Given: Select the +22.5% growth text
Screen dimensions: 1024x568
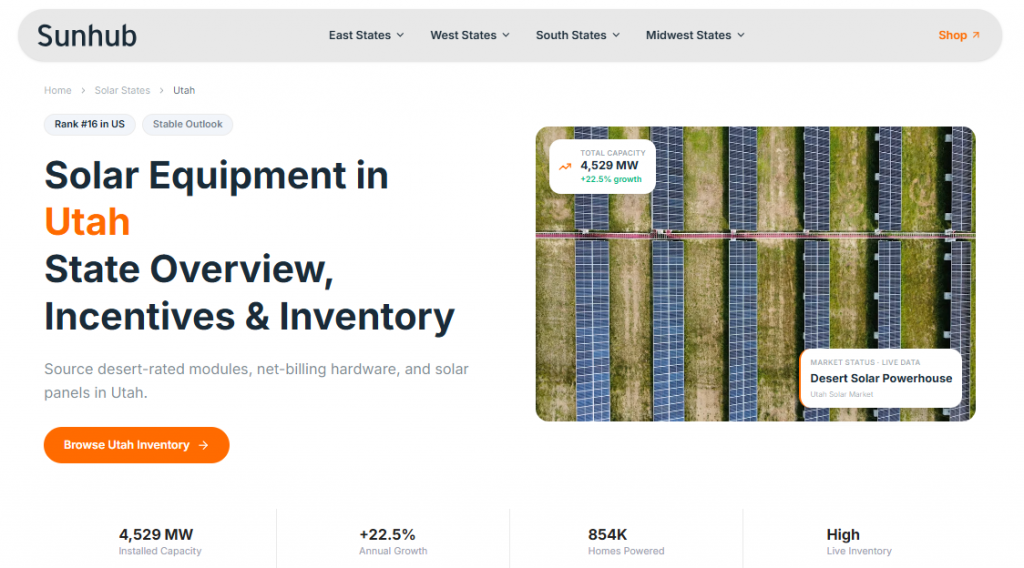Looking at the screenshot, I should pyautogui.click(x=611, y=180).
